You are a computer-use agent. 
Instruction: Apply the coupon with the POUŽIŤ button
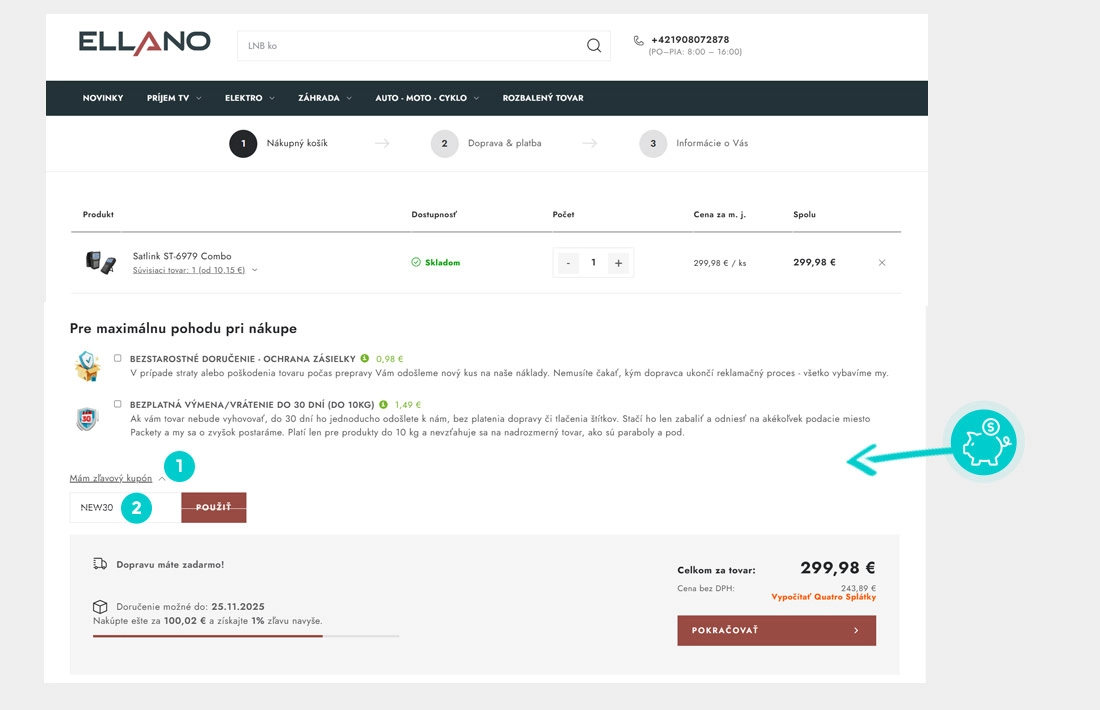[x=214, y=507]
